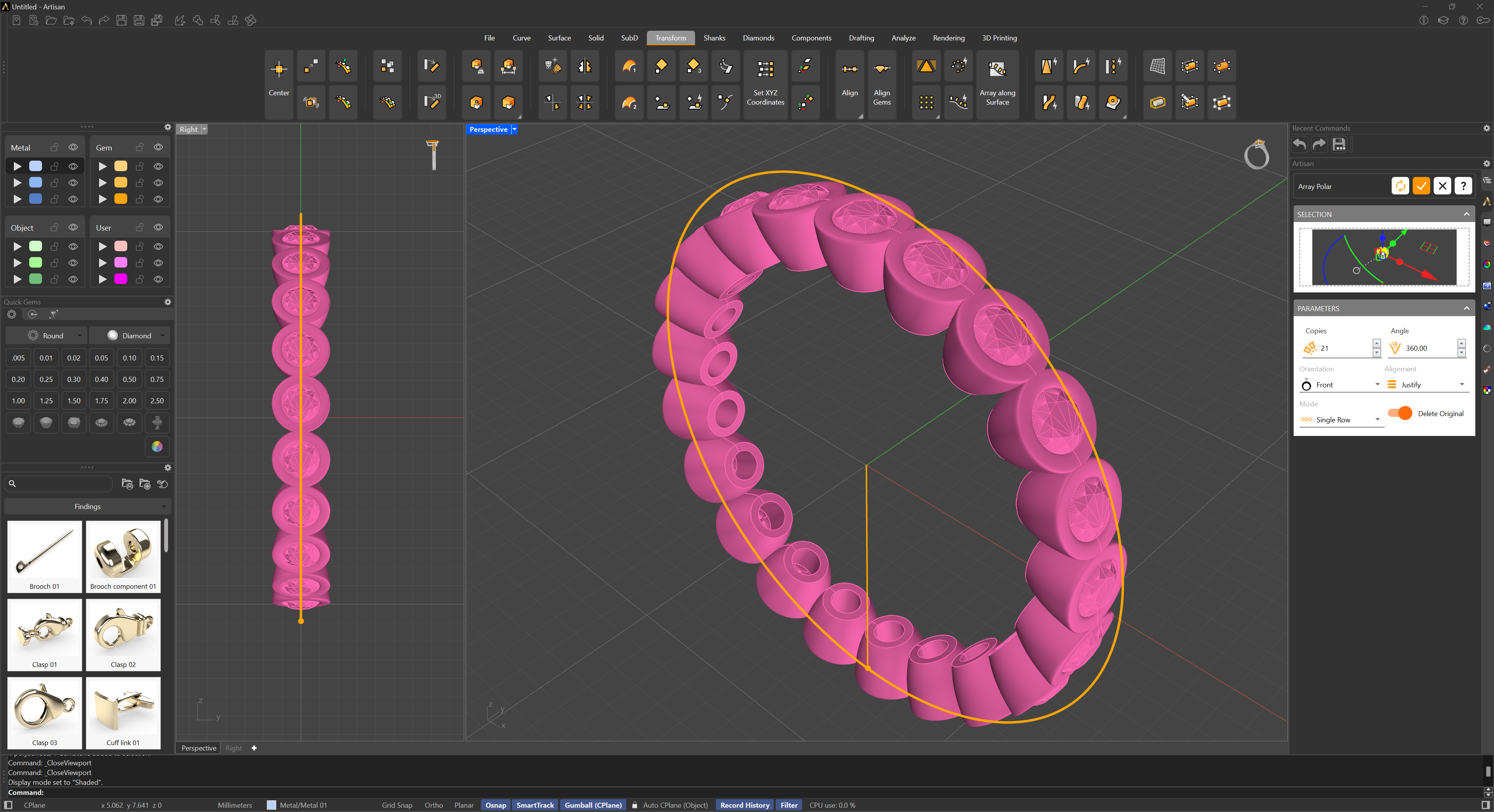Click the Copies value field

click(1344, 348)
